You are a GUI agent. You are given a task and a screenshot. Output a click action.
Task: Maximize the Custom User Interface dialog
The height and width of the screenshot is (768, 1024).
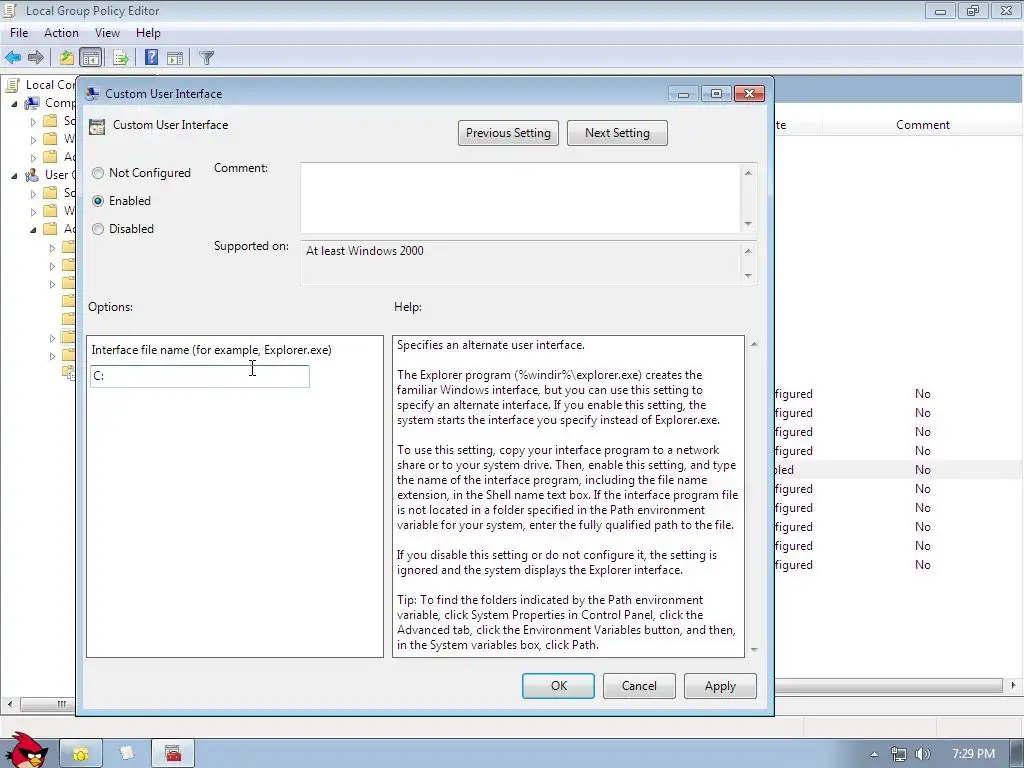click(716, 94)
